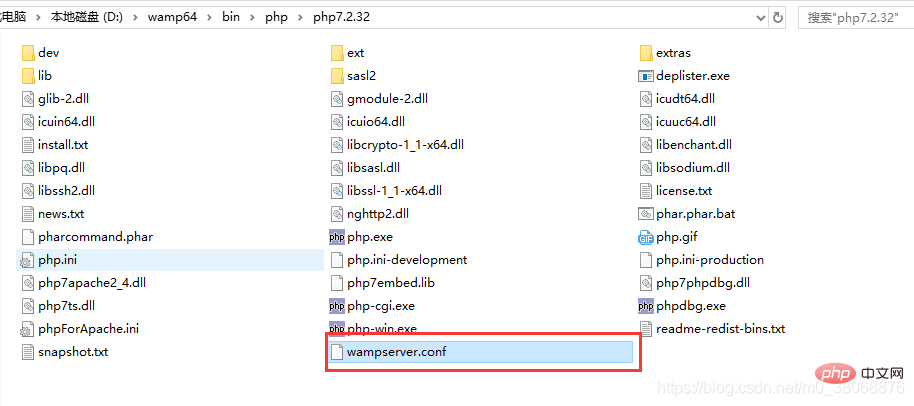Select file name libpq.dll
This screenshot has width=914, height=406.
pyautogui.click(x=61, y=168)
